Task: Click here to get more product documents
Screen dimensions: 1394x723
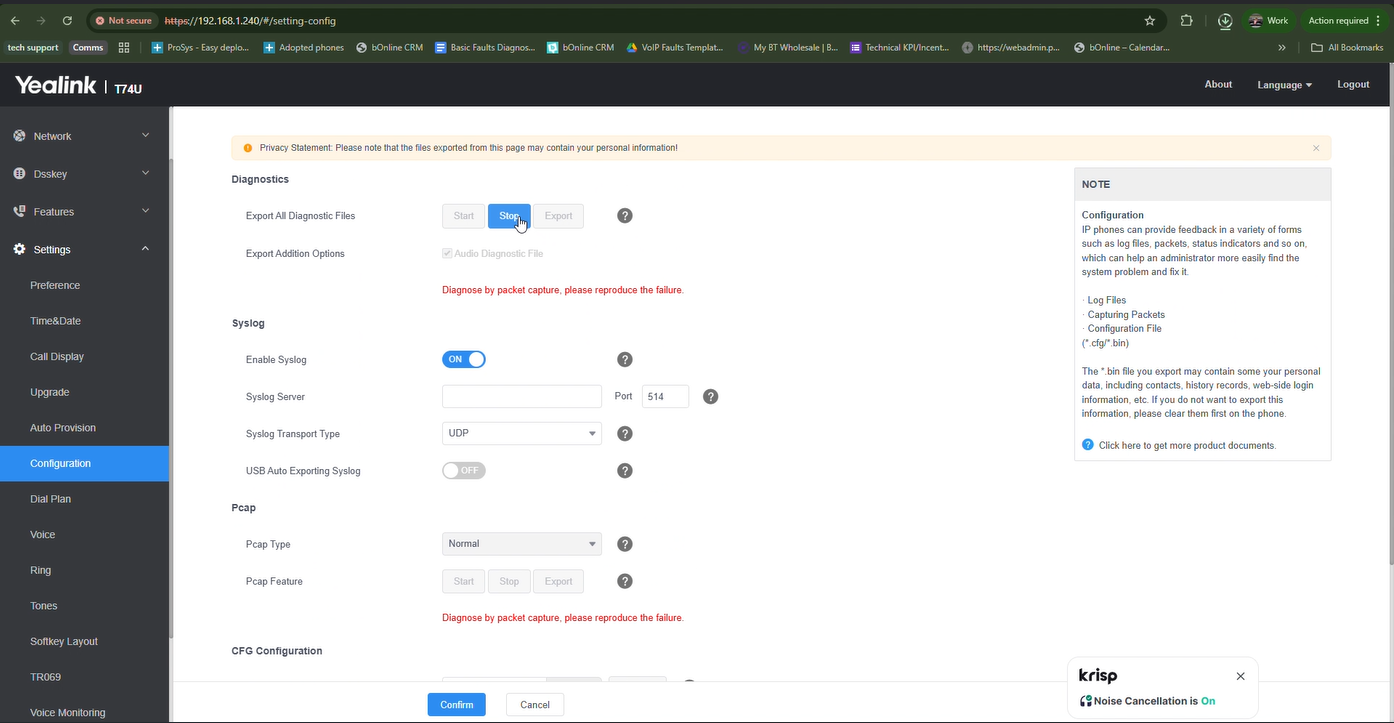Action: pyautogui.click(x=1187, y=446)
